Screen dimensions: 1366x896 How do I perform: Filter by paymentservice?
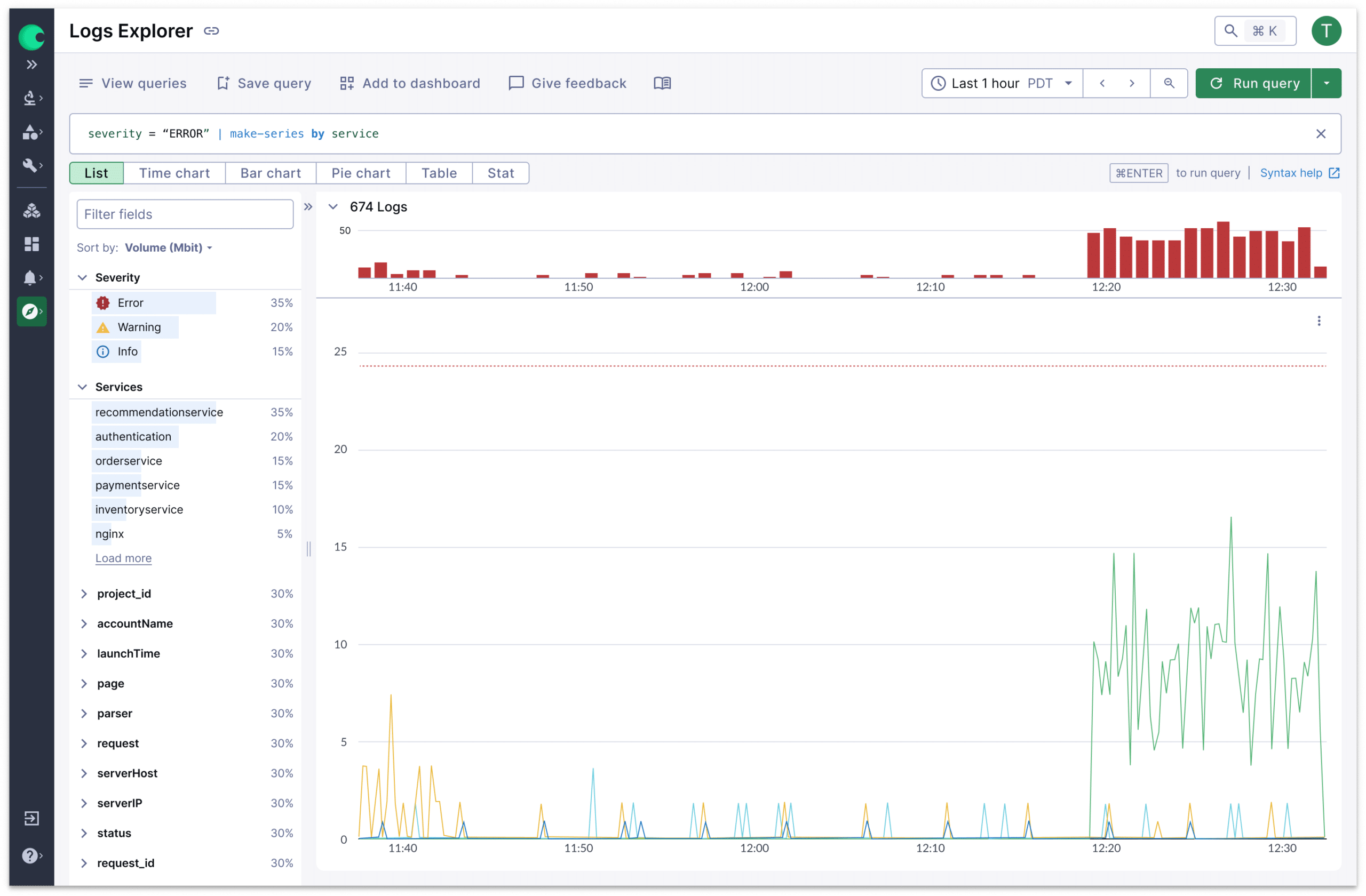click(192, 486)
